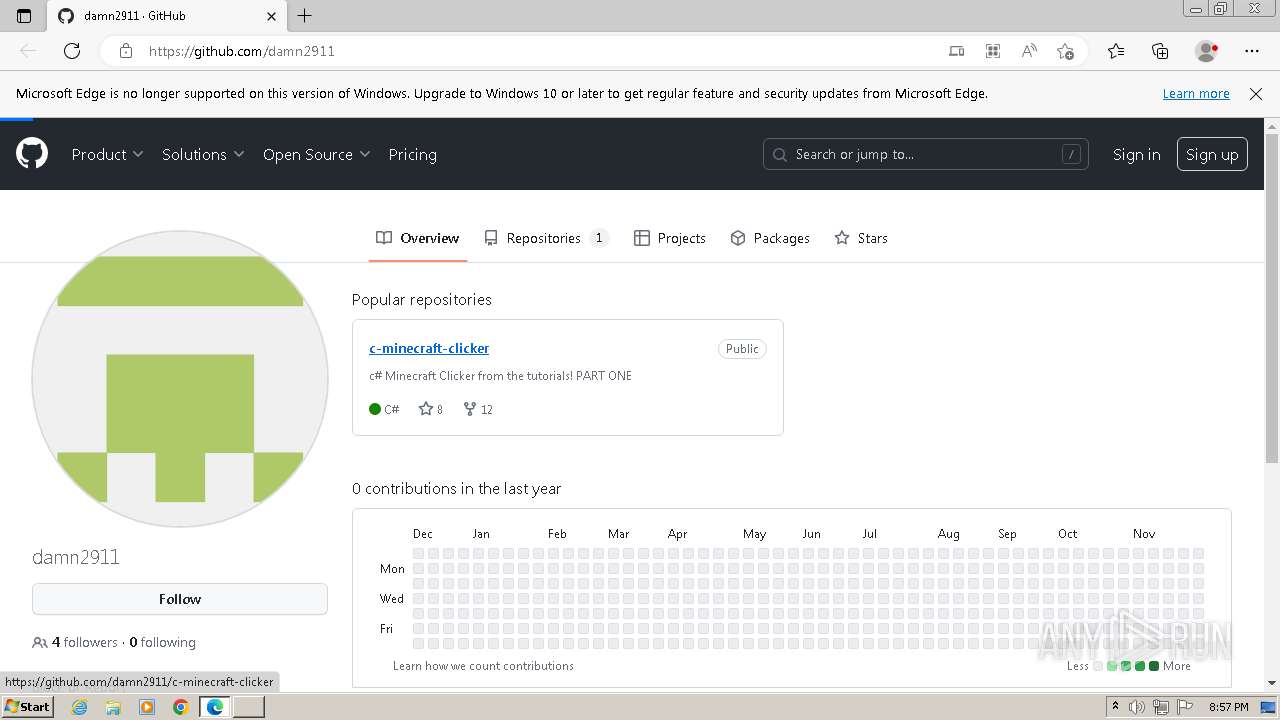This screenshot has height=720, width=1280.
Task: Click the volume icon in system tray
Action: [1137, 707]
